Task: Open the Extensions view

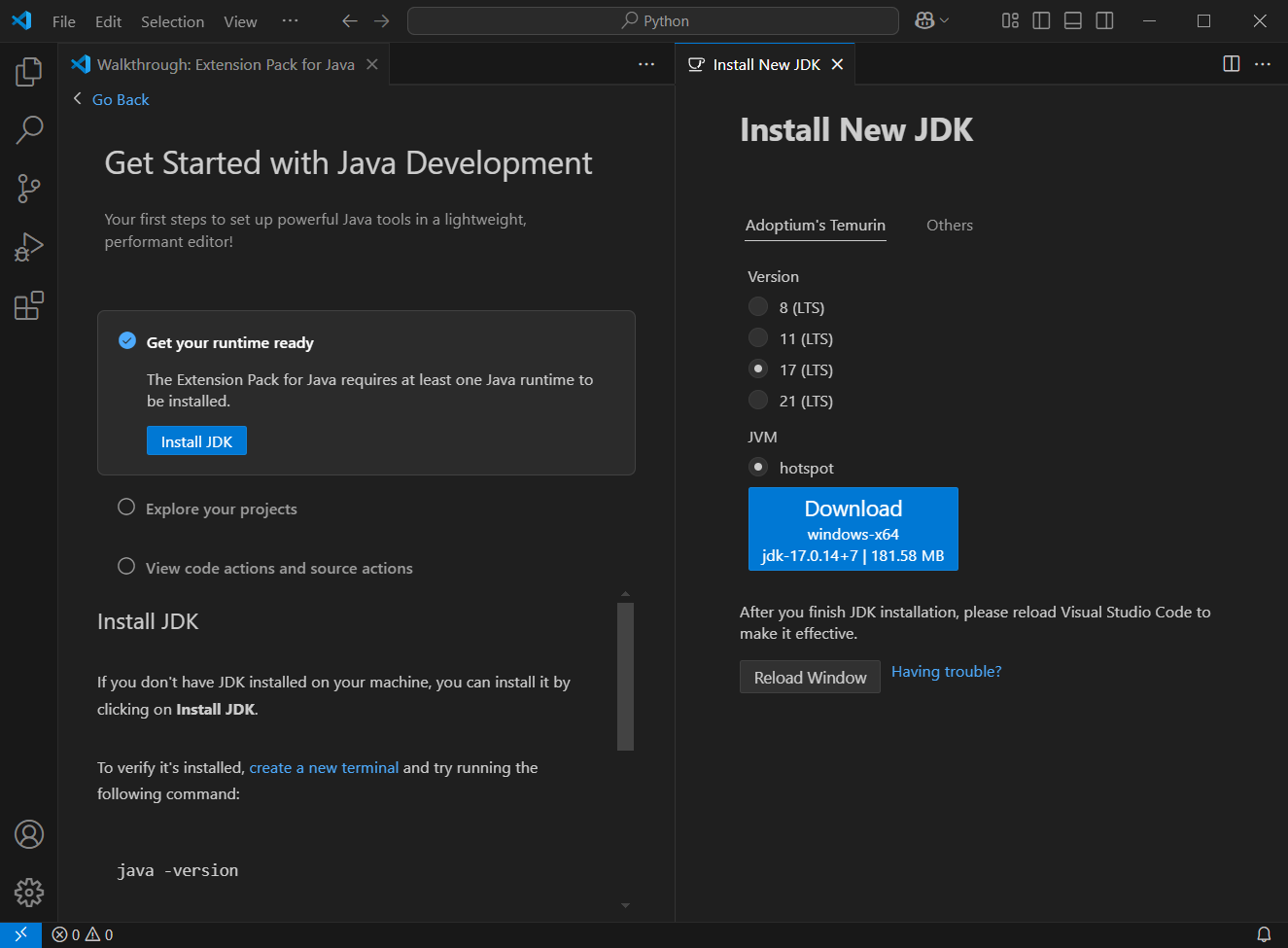Action: click(x=29, y=305)
